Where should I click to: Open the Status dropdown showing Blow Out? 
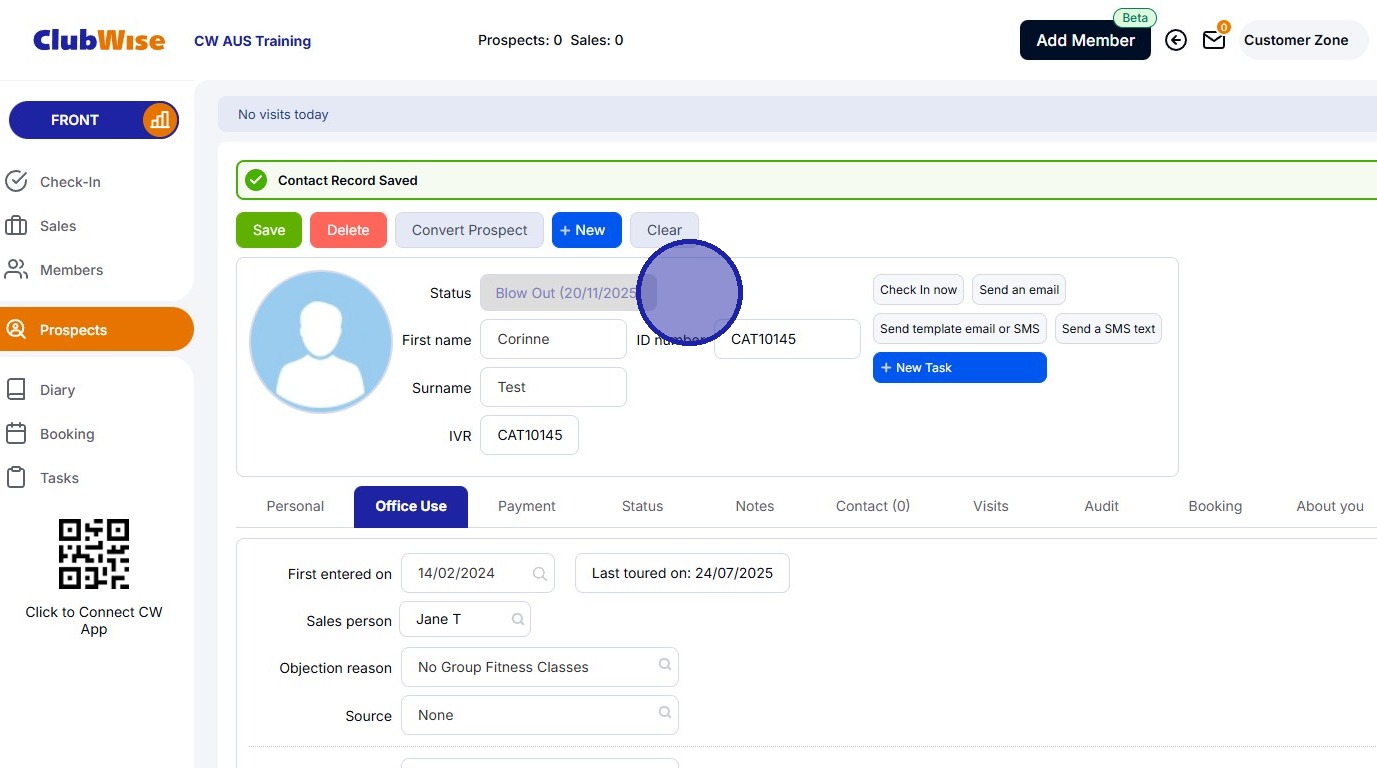tap(568, 293)
